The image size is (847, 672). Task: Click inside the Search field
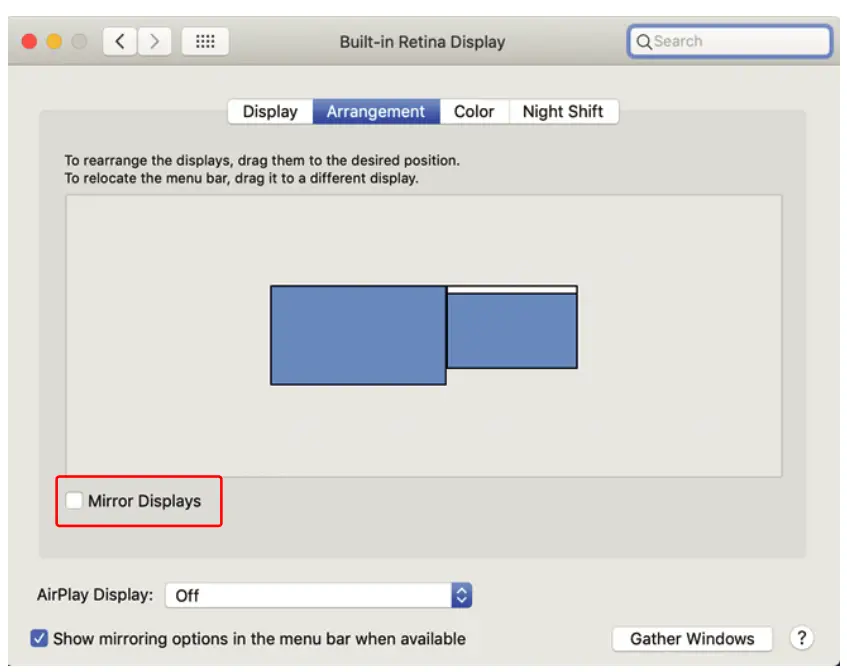click(x=730, y=41)
